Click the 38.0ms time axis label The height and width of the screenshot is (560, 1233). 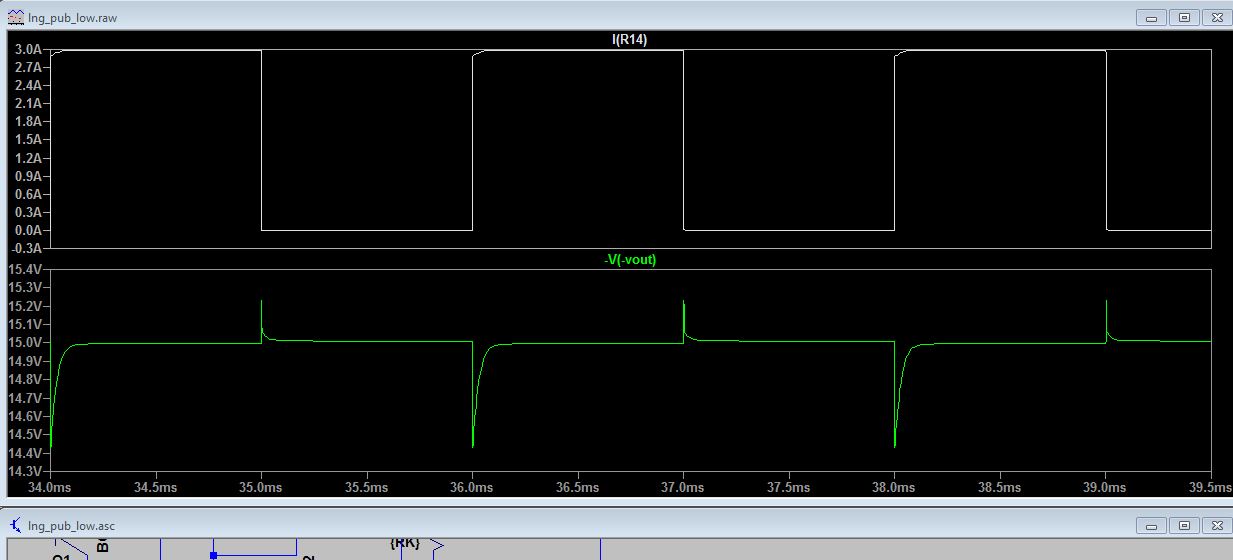click(894, 487)
